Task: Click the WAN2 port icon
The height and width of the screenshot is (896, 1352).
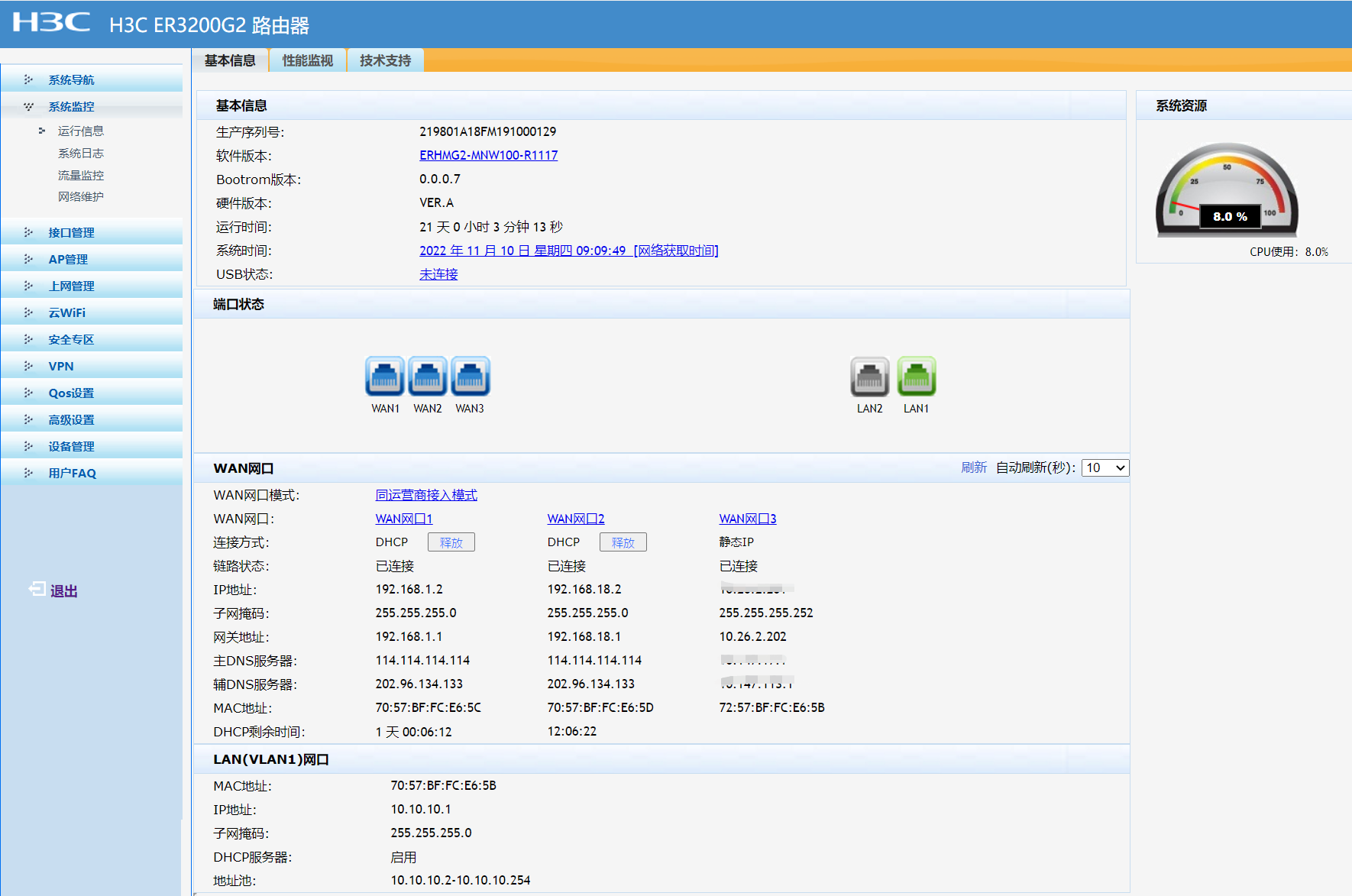Action: click(x=428, y=376)
